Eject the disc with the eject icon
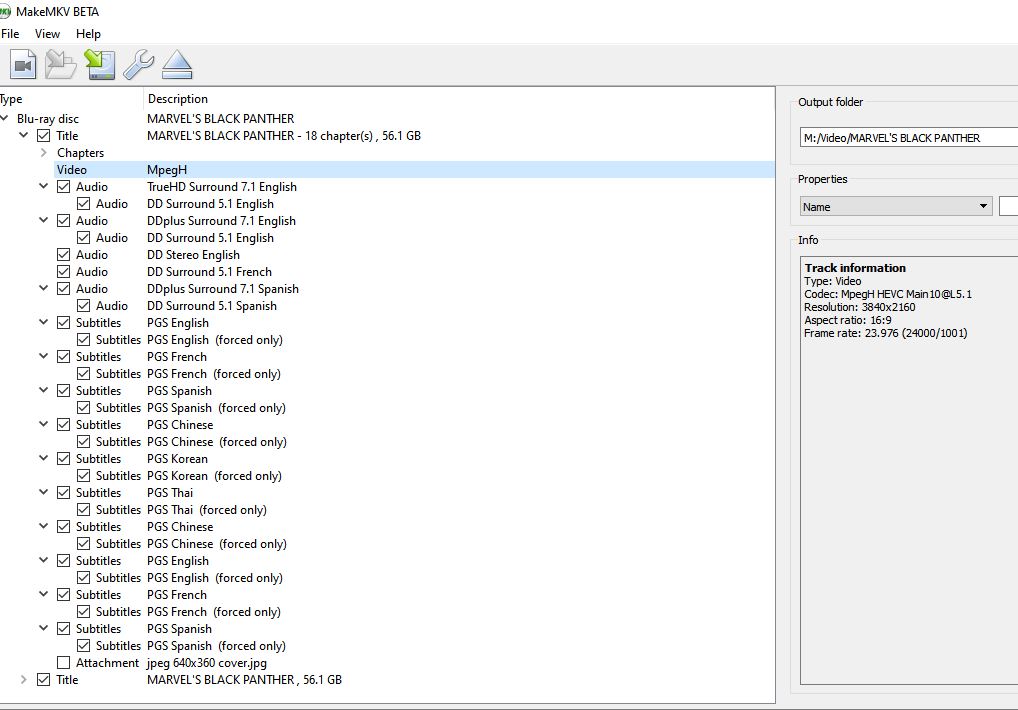The image size is (1018, 710). 177,64
